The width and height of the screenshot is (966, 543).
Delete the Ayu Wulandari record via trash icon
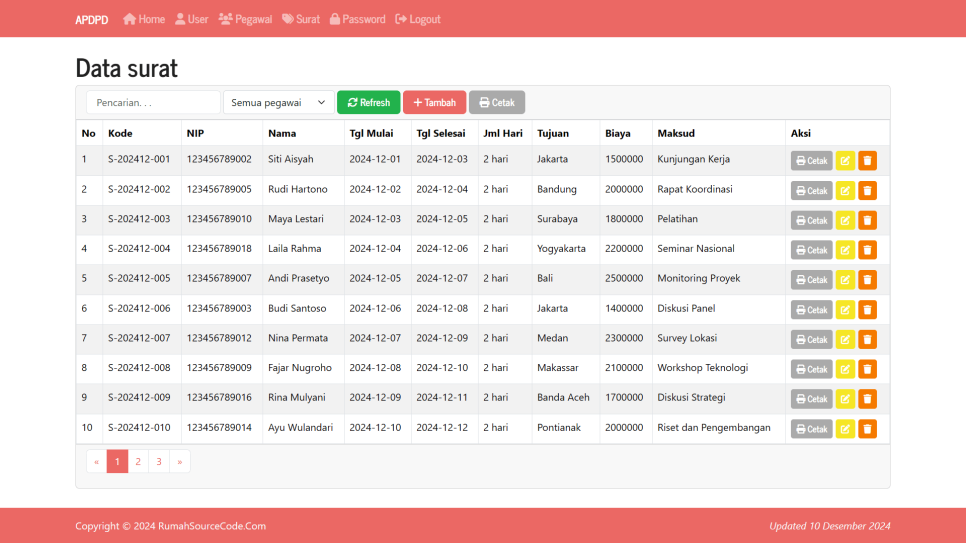[x=867, y=429]
